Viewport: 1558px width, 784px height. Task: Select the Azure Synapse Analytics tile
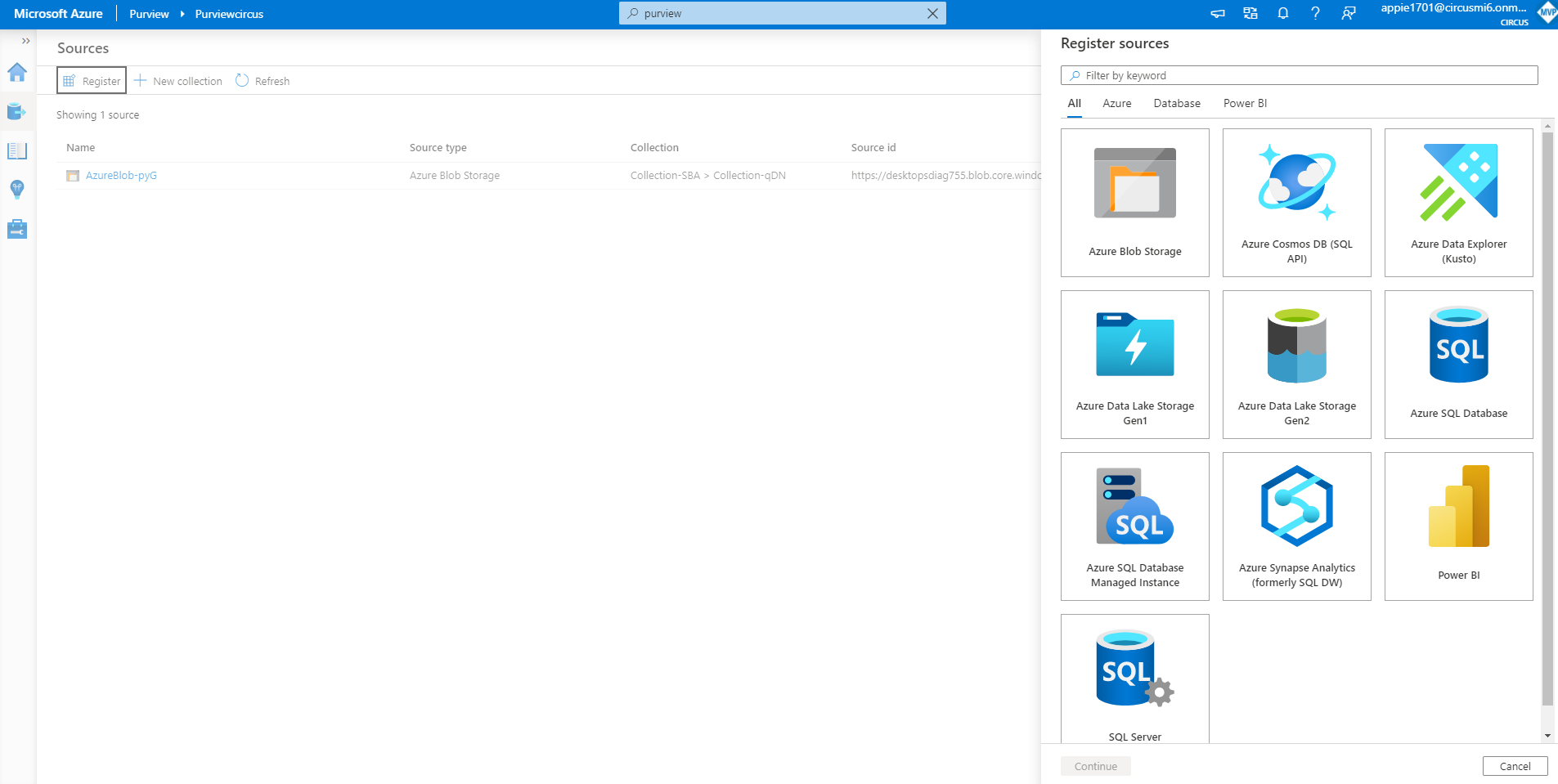[x=1296, y=526]
